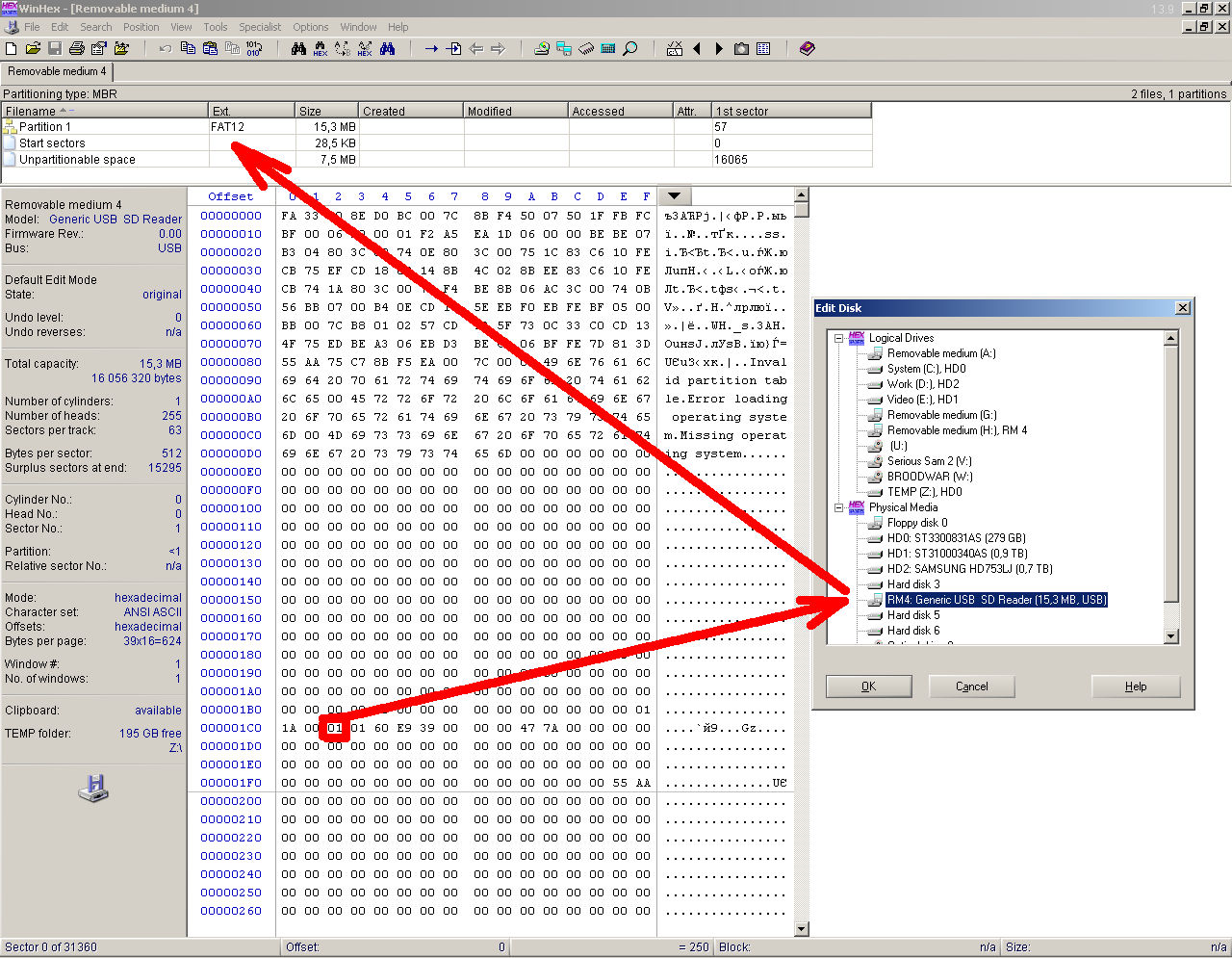The image size is (1232, 958).
Task: Click the Print toolbar icon
Action: (77, 48)
